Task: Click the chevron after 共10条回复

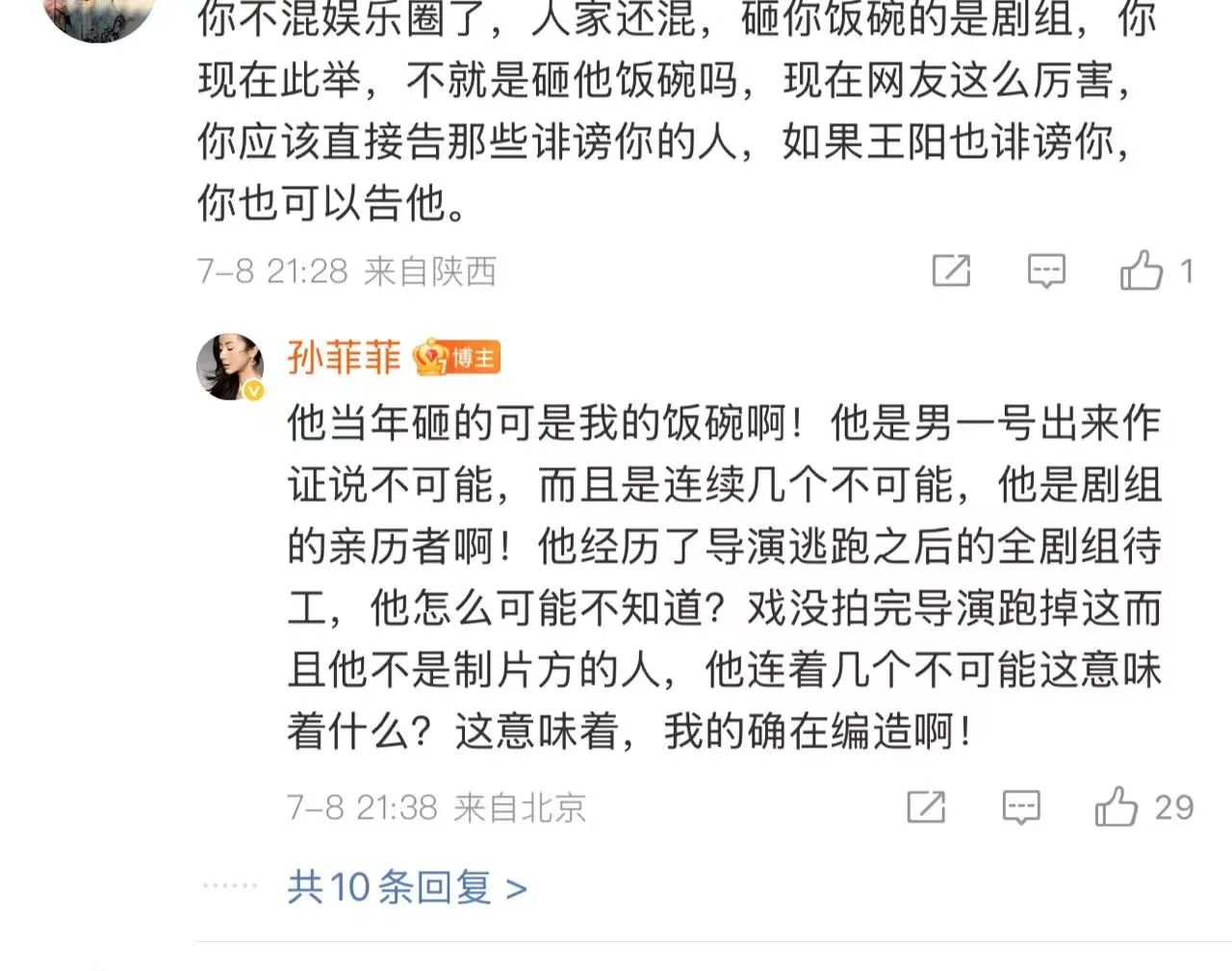Action: click(517, 889)
